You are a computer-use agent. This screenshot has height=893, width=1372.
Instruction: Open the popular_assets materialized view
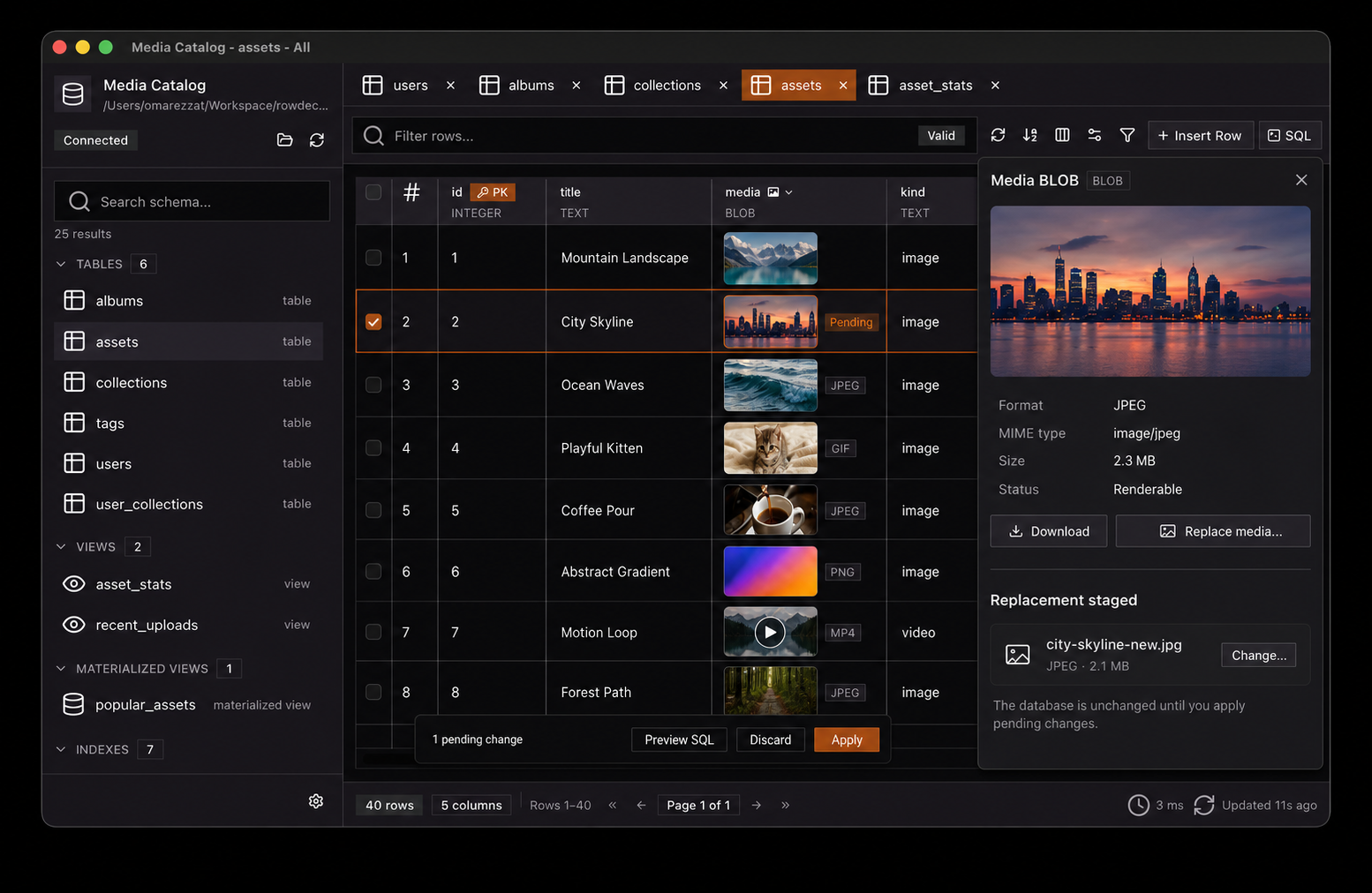coord(188,704)
